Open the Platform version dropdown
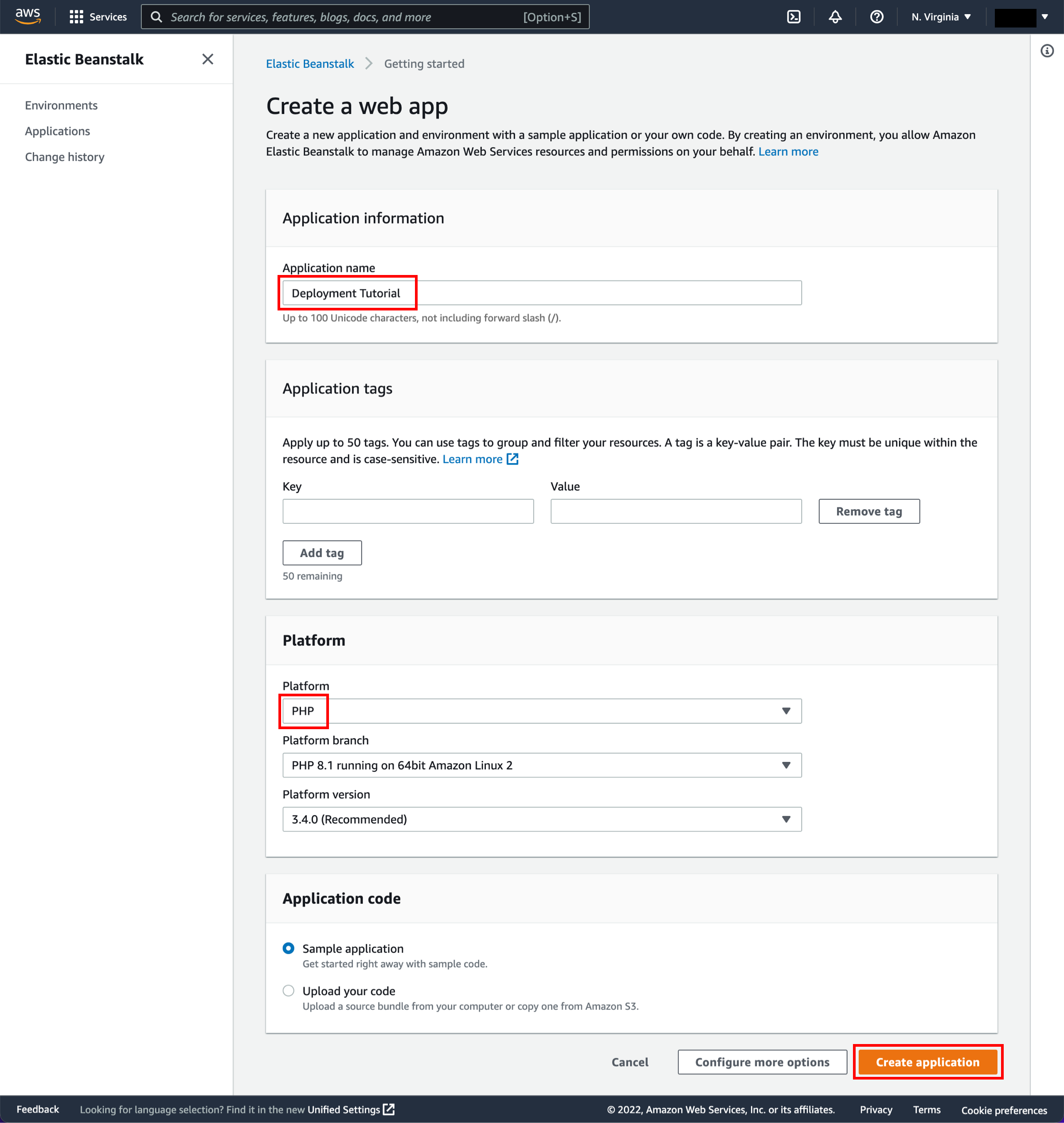1064x1123 pixels. [x=542, y=820]
